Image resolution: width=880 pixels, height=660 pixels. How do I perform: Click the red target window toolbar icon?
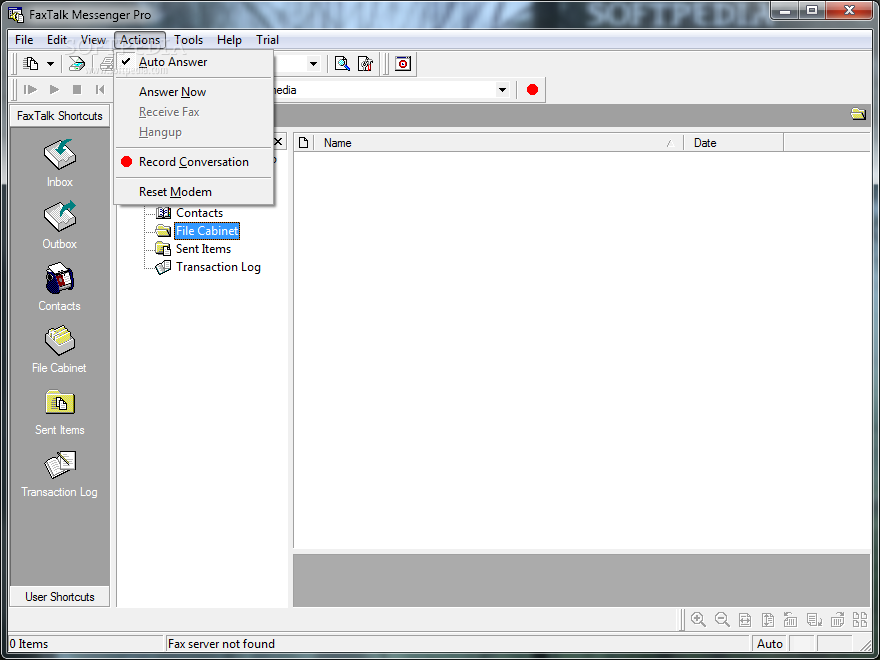pyautogui.click(x=403, y=63)
